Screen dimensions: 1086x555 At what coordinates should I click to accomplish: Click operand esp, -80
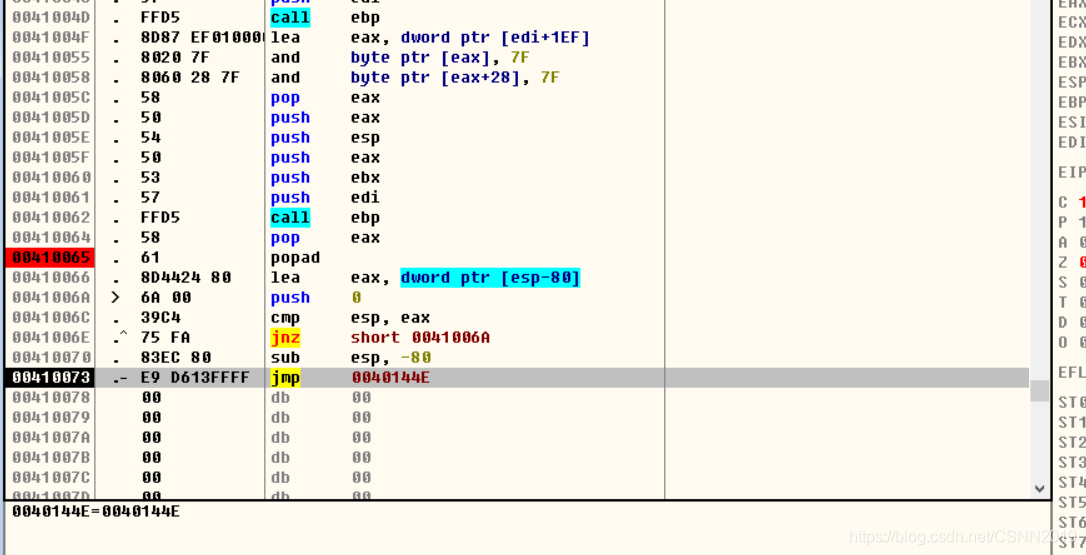391,358
